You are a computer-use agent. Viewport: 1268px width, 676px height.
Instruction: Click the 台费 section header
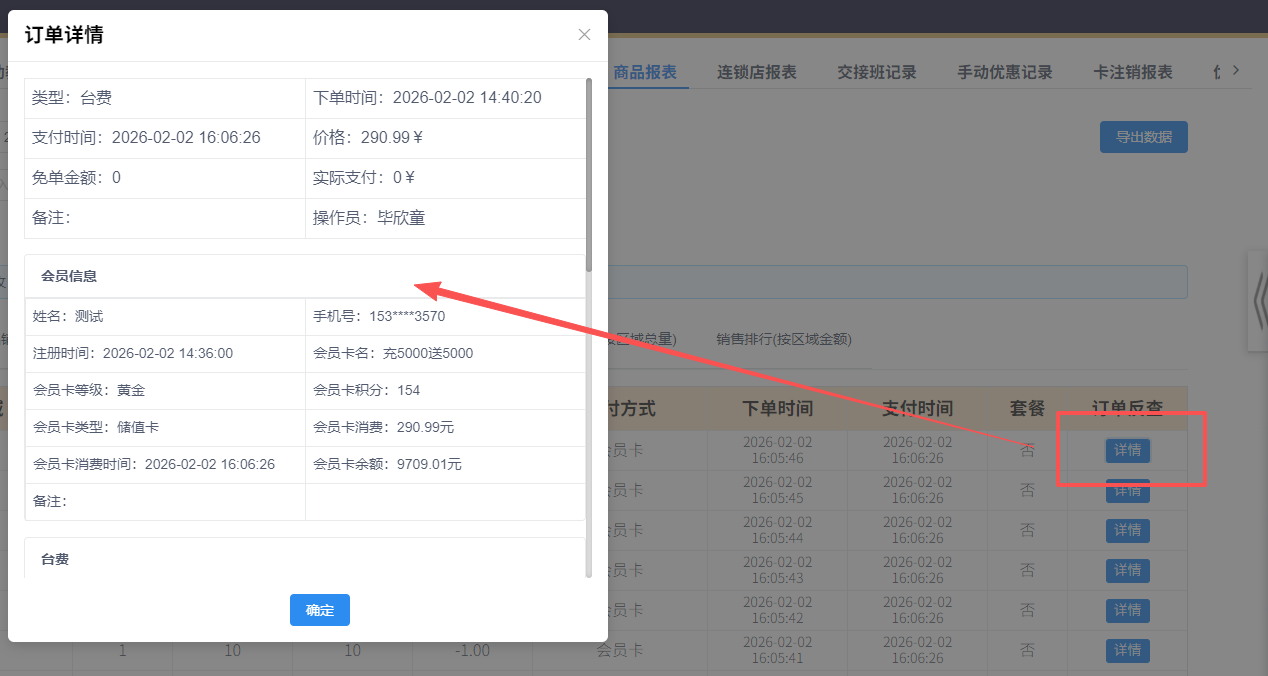tap(55, 558)
